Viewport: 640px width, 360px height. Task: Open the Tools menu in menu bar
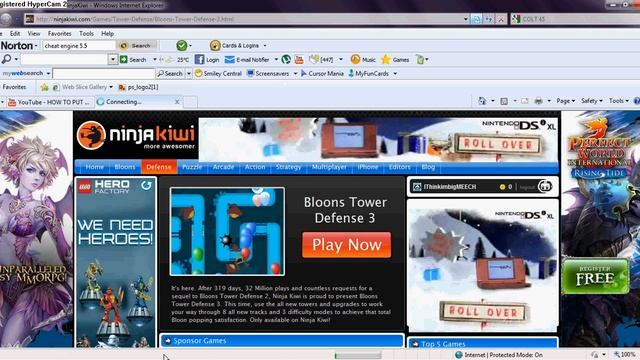[86, 33]
